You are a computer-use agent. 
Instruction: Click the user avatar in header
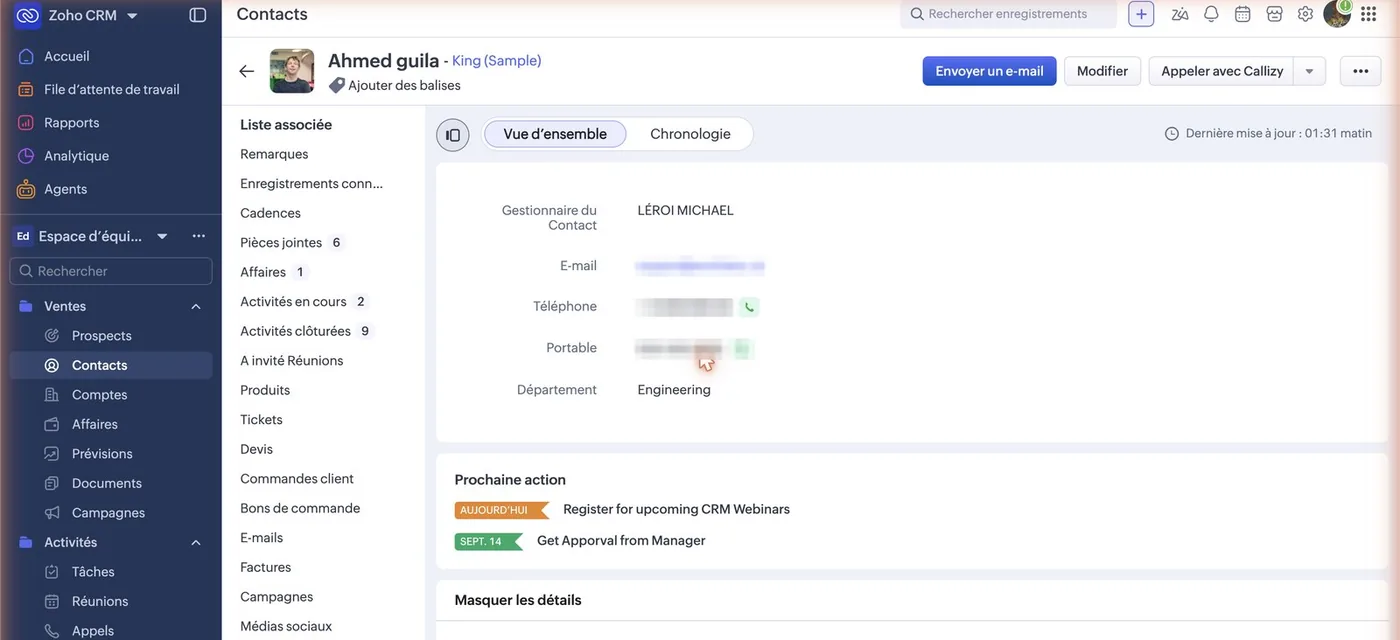[1337, 14]
